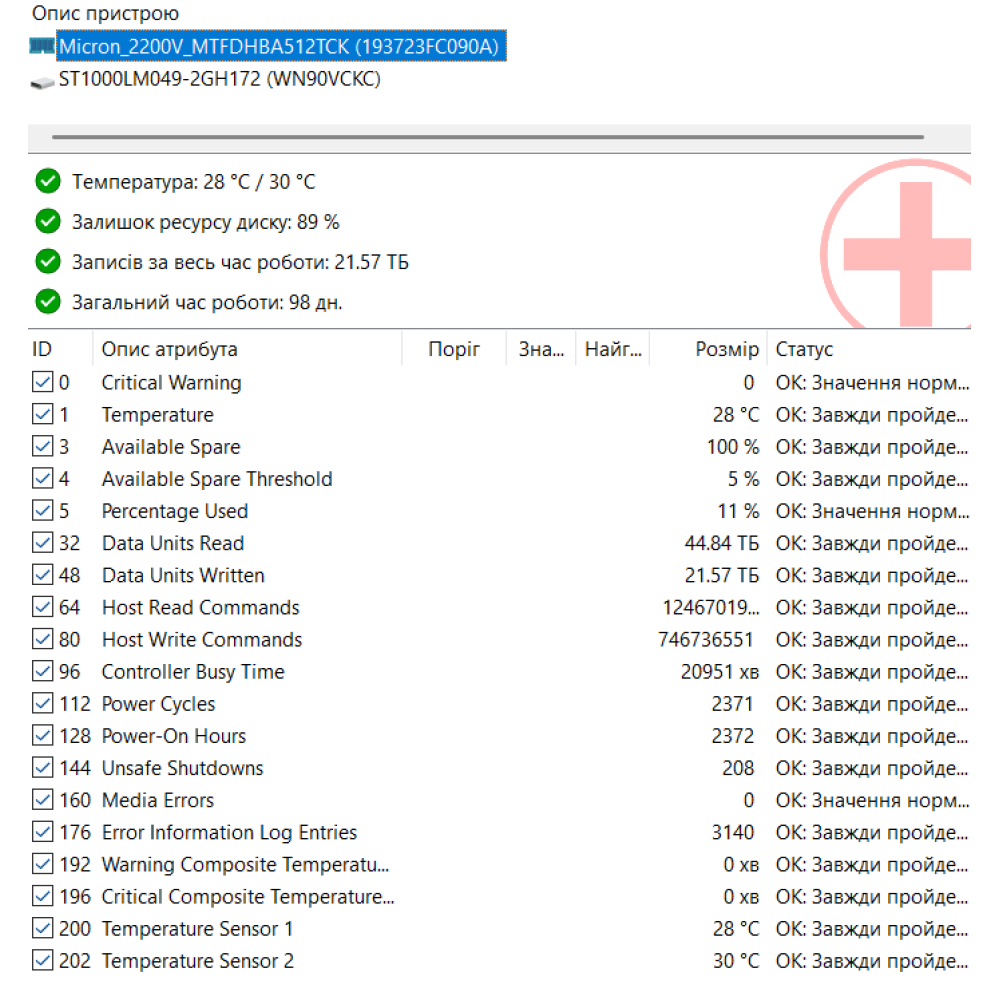Image resolution: width=1000 pixels, height=1000 pixels.
Task: Select the Micron 2200V SSD drive icon
Action: coord(42,46)
